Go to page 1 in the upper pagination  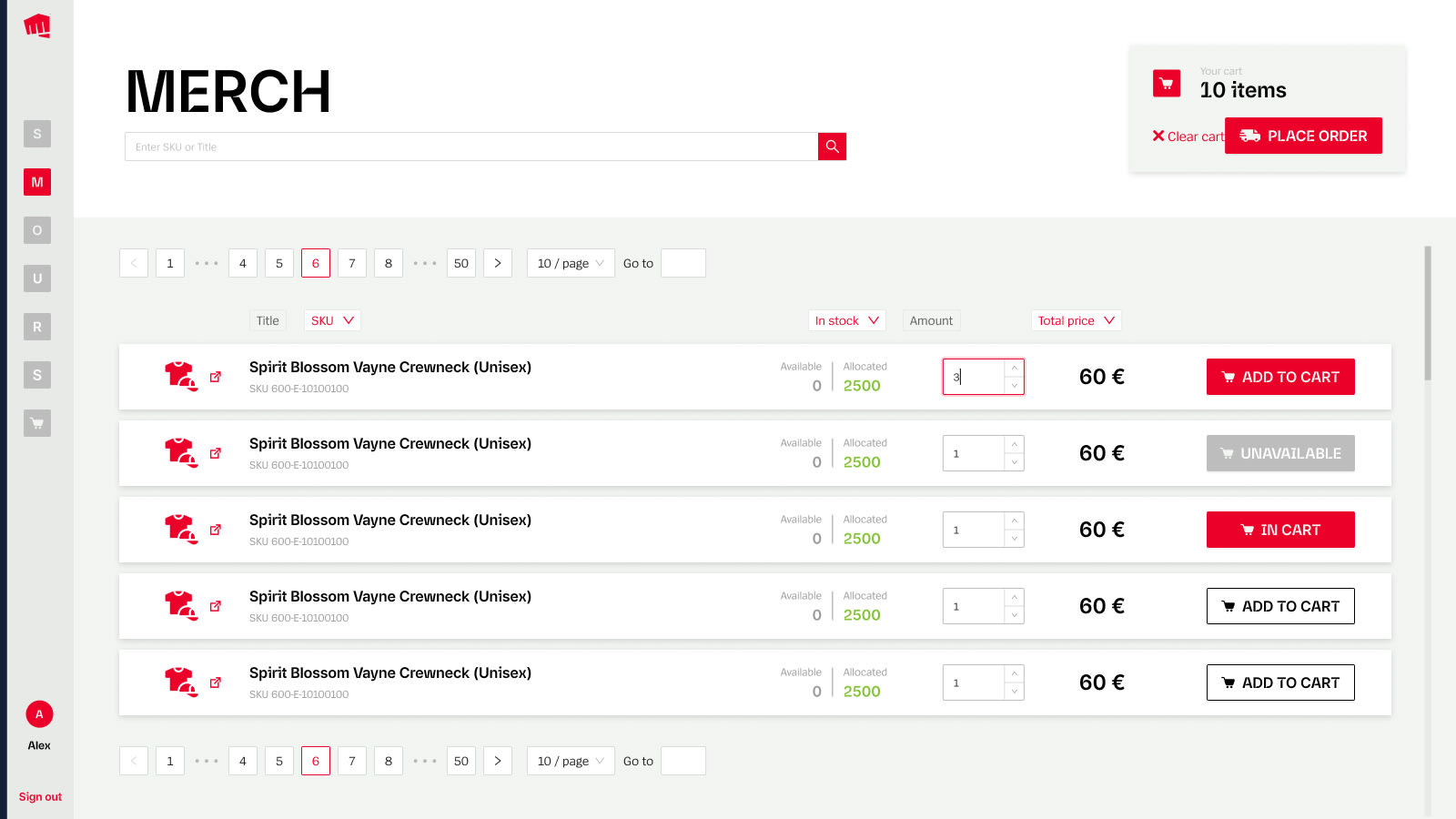coord(170,263)
